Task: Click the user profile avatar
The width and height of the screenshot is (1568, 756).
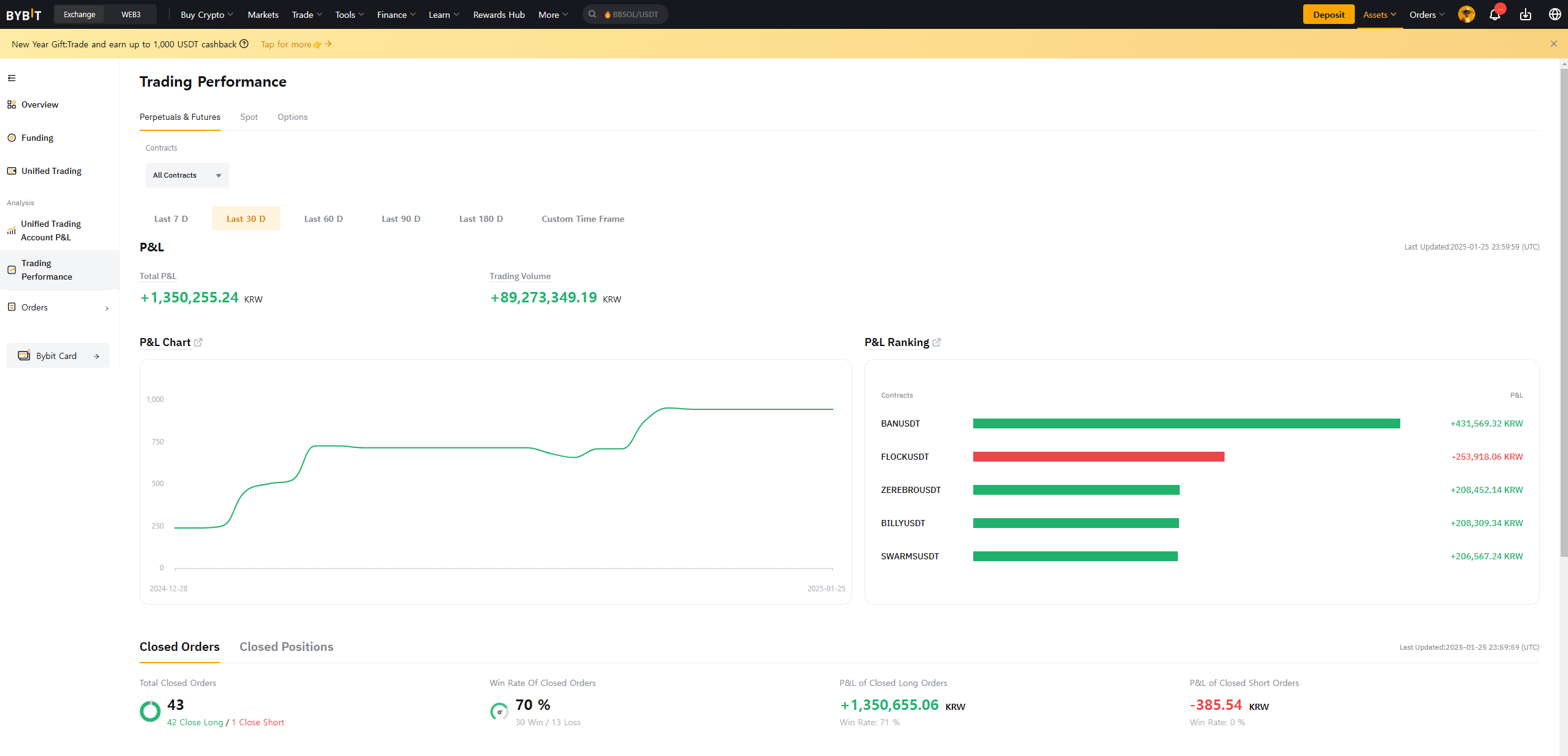Action: tap(1467, 14)
